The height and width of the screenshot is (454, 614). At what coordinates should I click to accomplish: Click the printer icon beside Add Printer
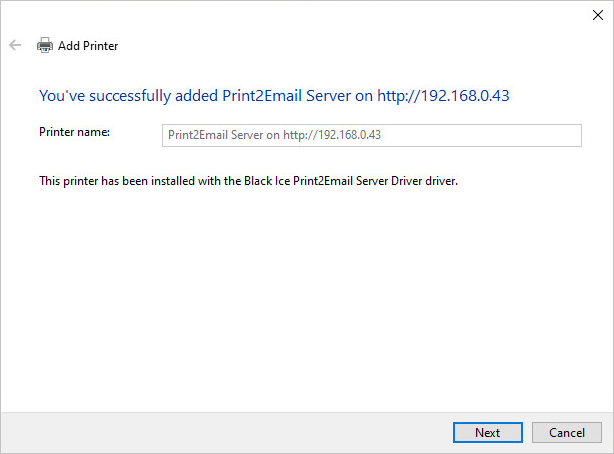click(x=44, y=45)
